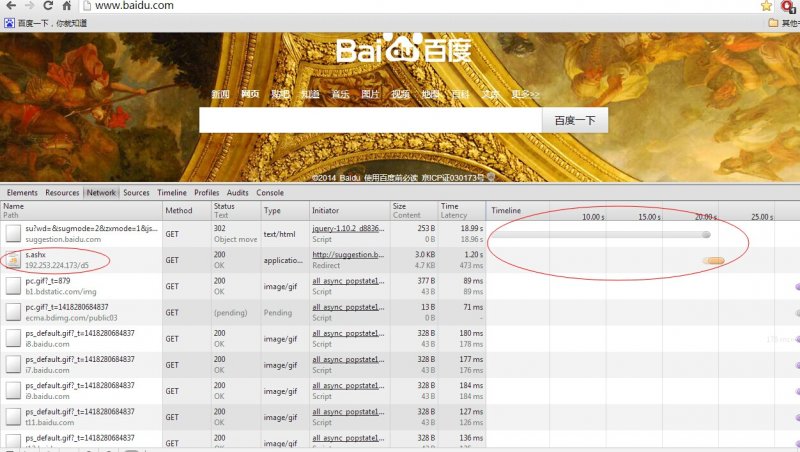Open the http://suggestion.b... initiator link

(348, 255)
